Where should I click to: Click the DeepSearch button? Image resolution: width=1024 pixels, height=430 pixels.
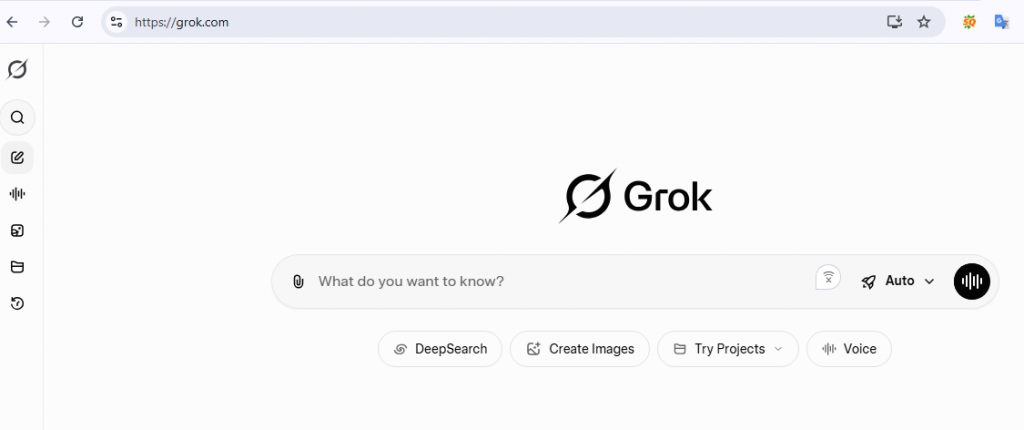[440, 349]
